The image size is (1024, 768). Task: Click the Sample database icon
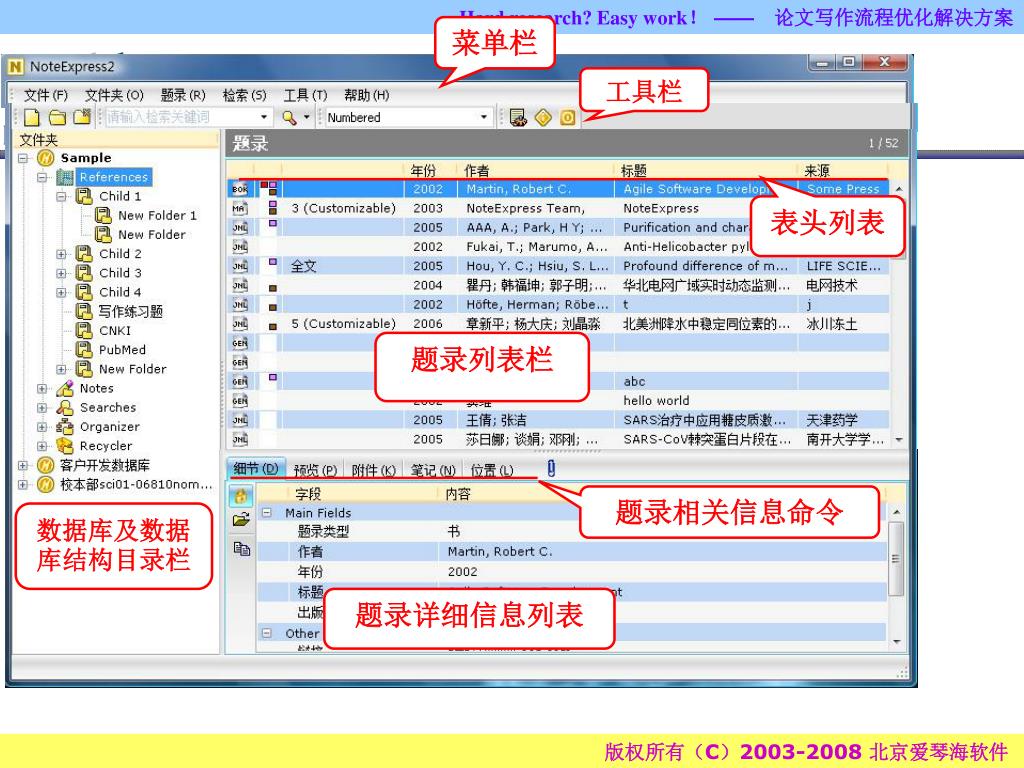[46, 158]
